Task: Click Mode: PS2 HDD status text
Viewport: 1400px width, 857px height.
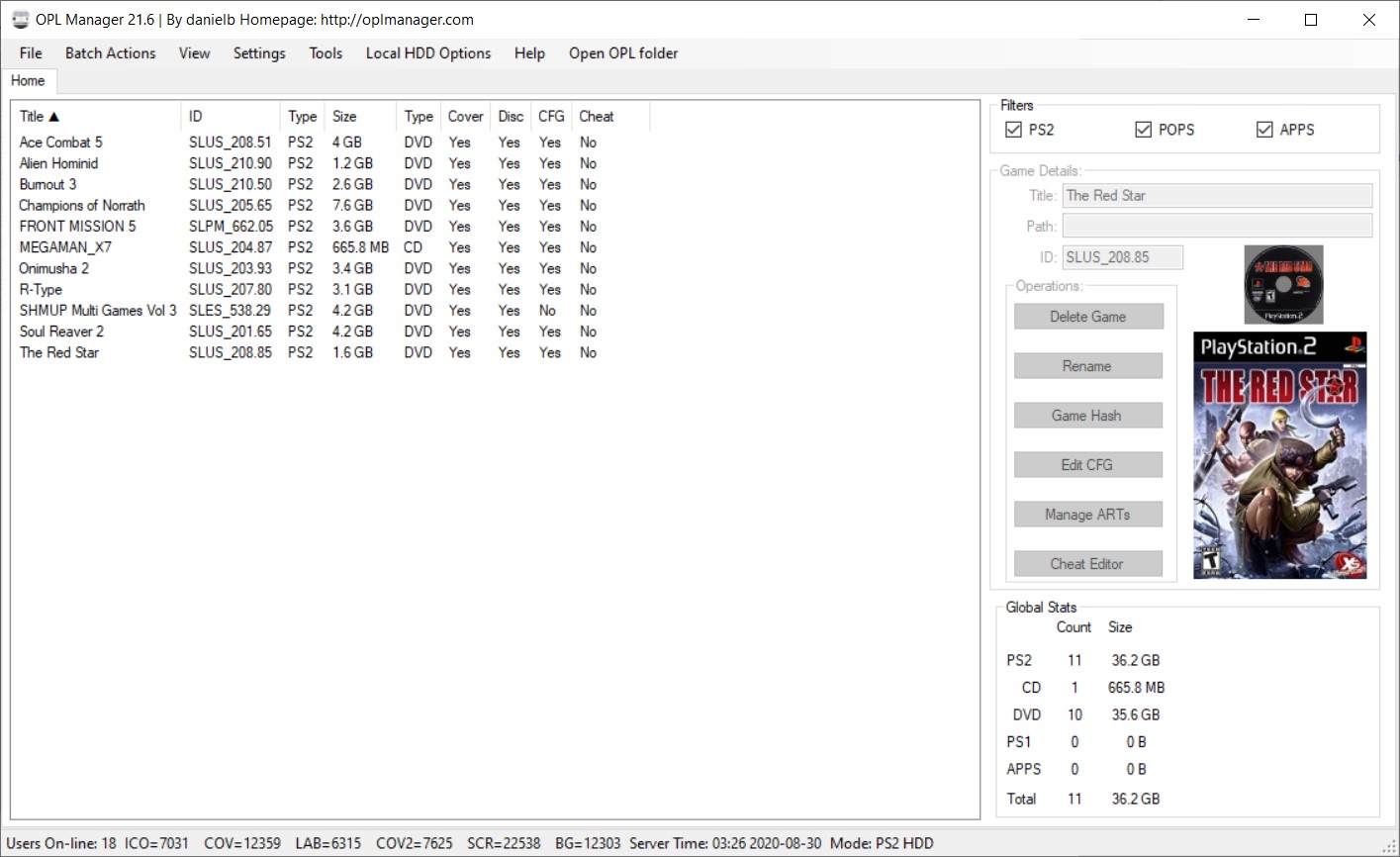Action: coord(882,843)
